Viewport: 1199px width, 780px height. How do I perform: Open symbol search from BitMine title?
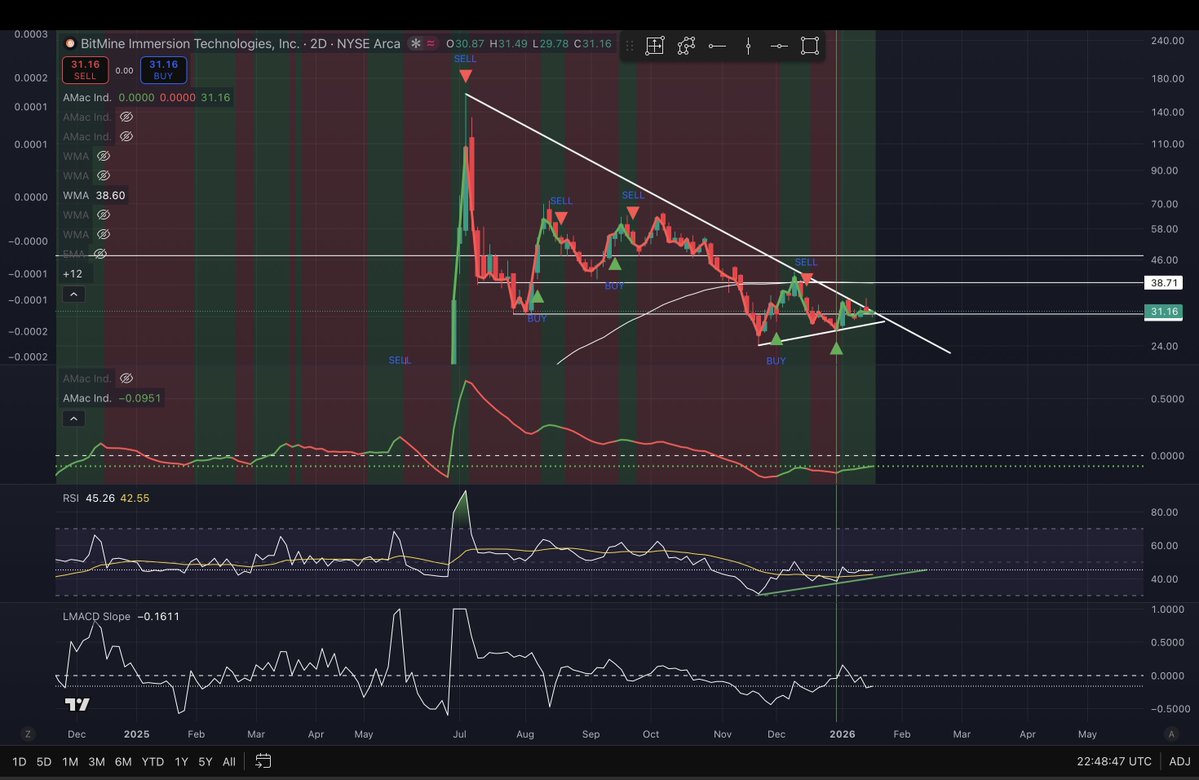[190, 44]
